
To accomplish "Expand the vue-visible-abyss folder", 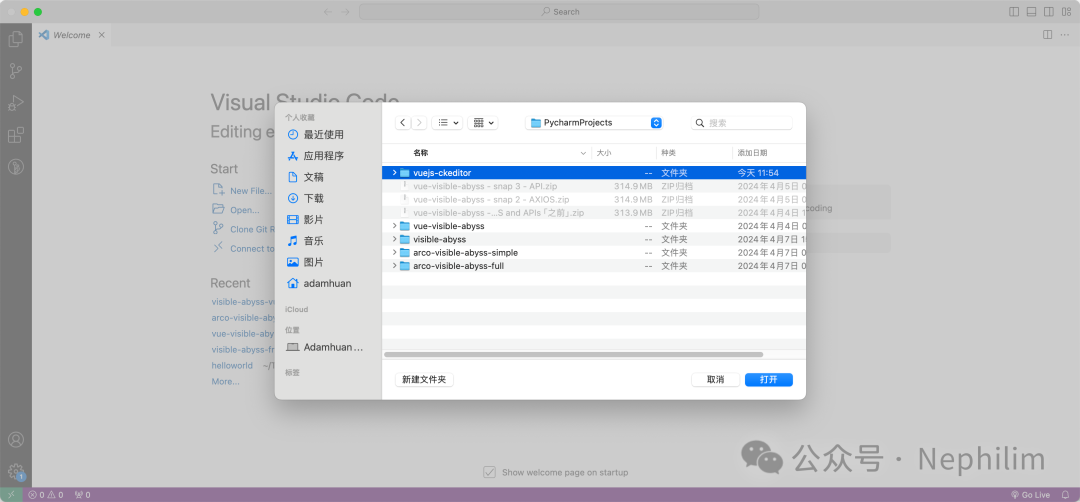I will click(x=394, y=226).
